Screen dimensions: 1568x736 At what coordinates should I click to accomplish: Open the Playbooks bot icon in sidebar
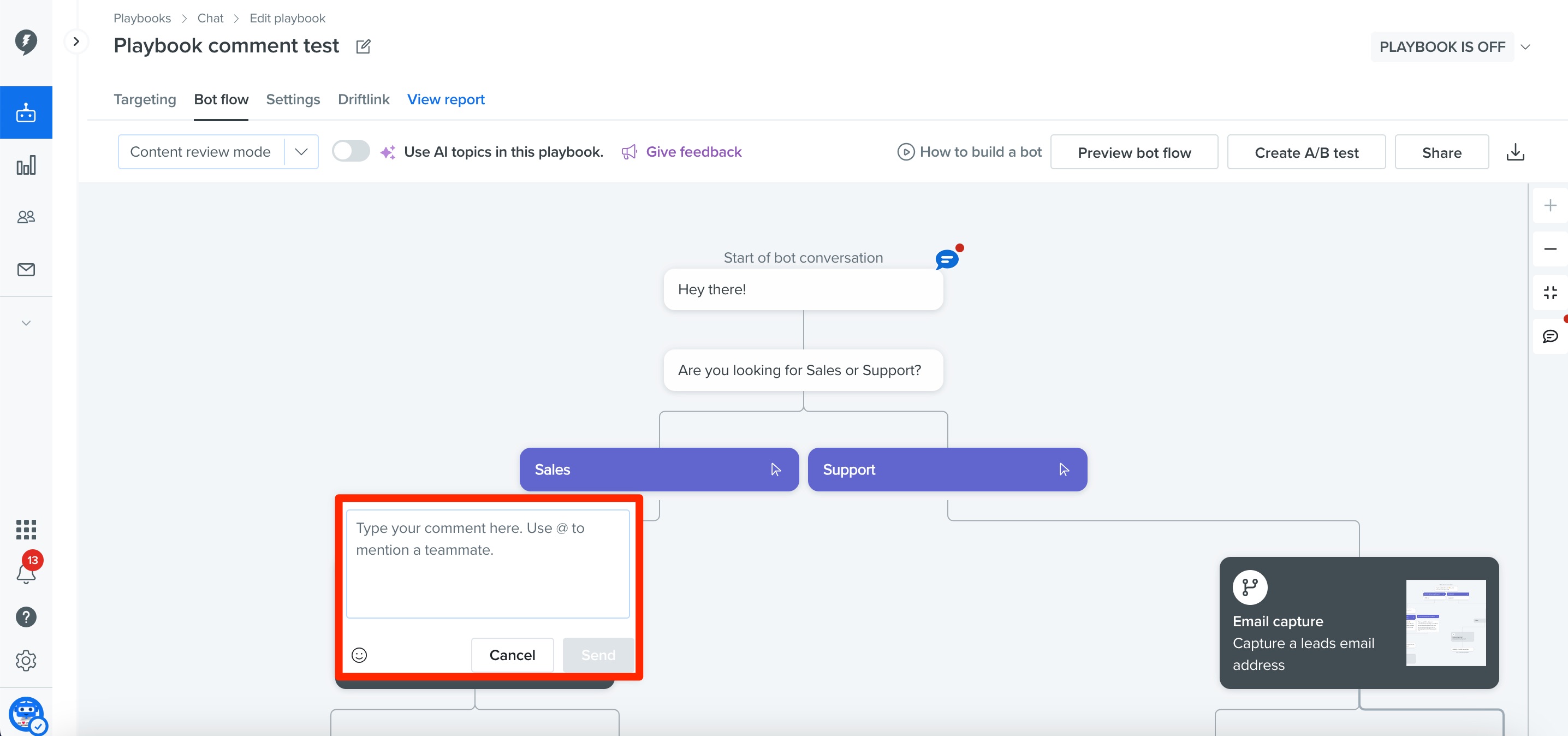pyautogui.click(x=26, y=112)
